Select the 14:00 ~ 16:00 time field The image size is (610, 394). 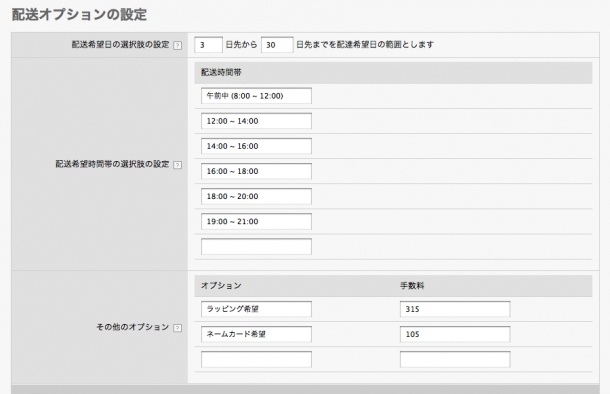point(256,146)
